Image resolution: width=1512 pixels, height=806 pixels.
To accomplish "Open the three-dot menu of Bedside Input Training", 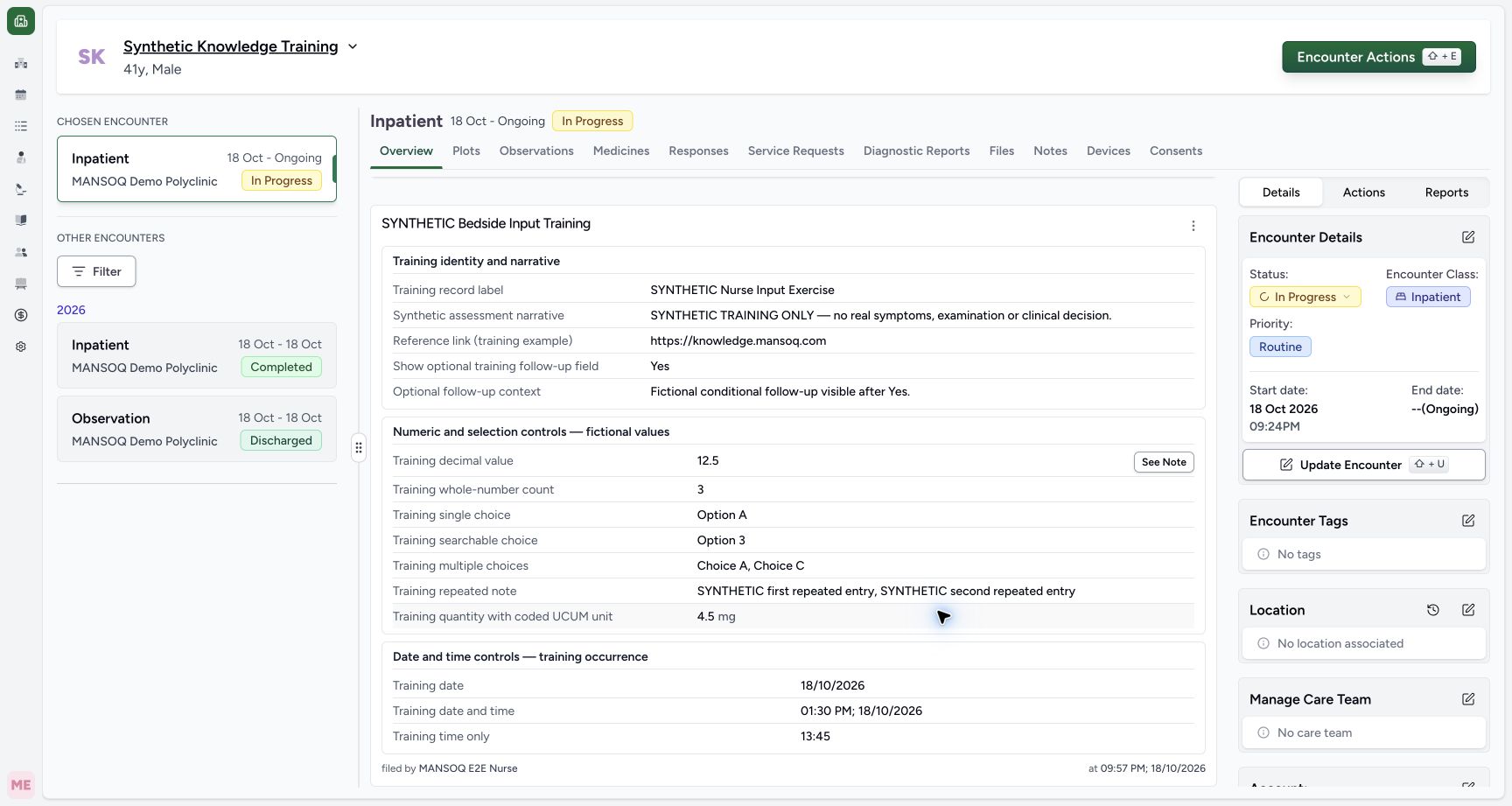I will pyautogui.click(x=1193, y=226).
